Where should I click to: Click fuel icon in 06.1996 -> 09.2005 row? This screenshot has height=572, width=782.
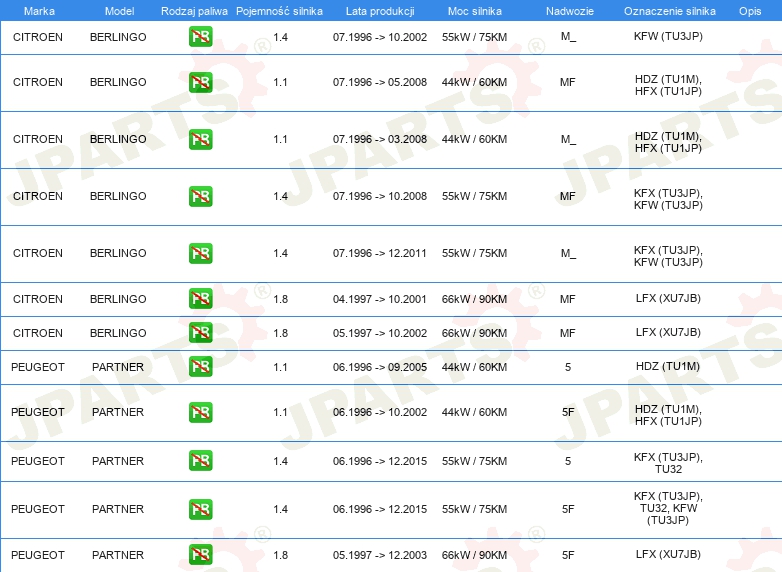tap(200, 367)
